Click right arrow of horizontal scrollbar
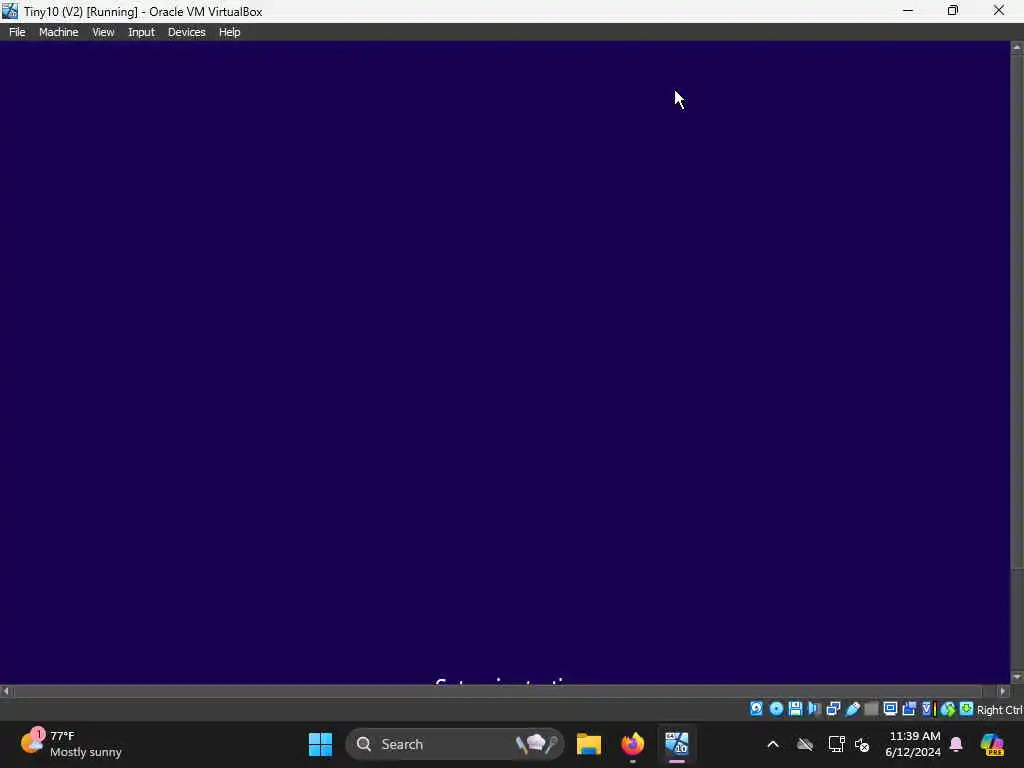This screenshot has width=1024, height=768. (1003, 691)
